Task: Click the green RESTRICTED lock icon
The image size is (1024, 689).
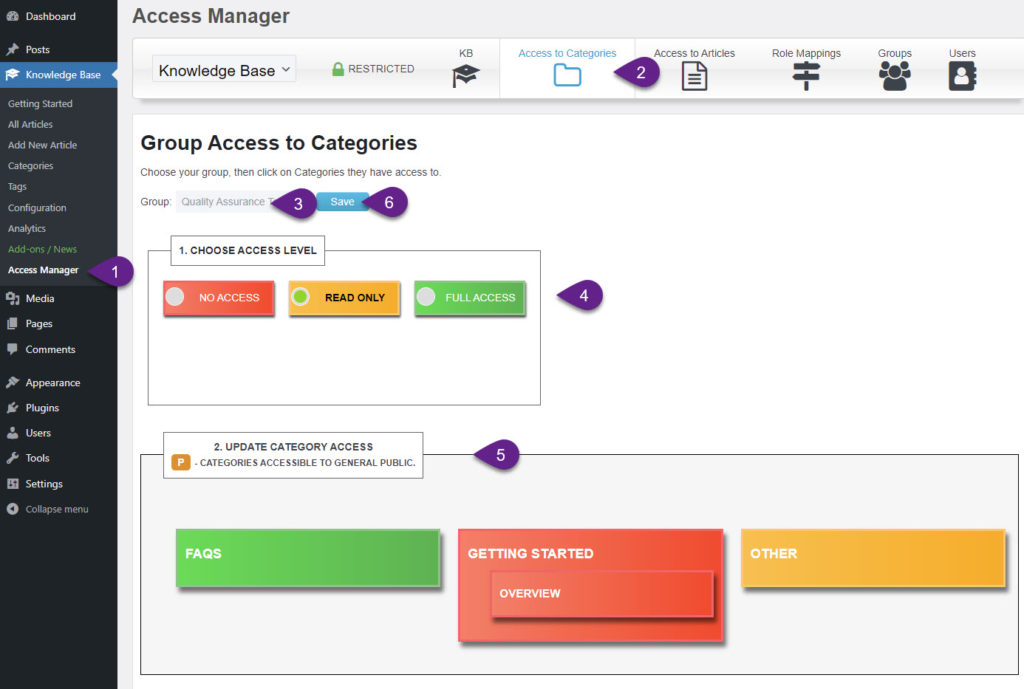Action: tap(338, 69)
